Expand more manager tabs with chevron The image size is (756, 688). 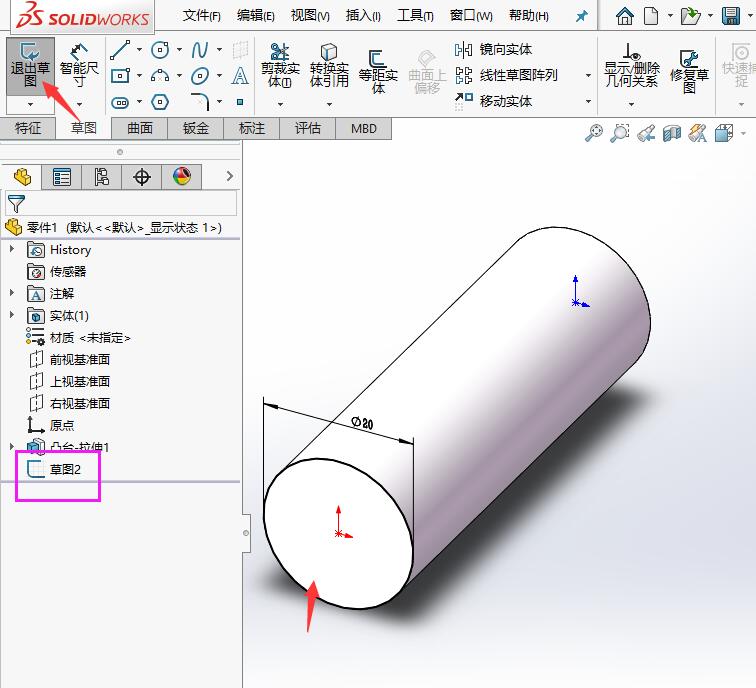point(230,176)
